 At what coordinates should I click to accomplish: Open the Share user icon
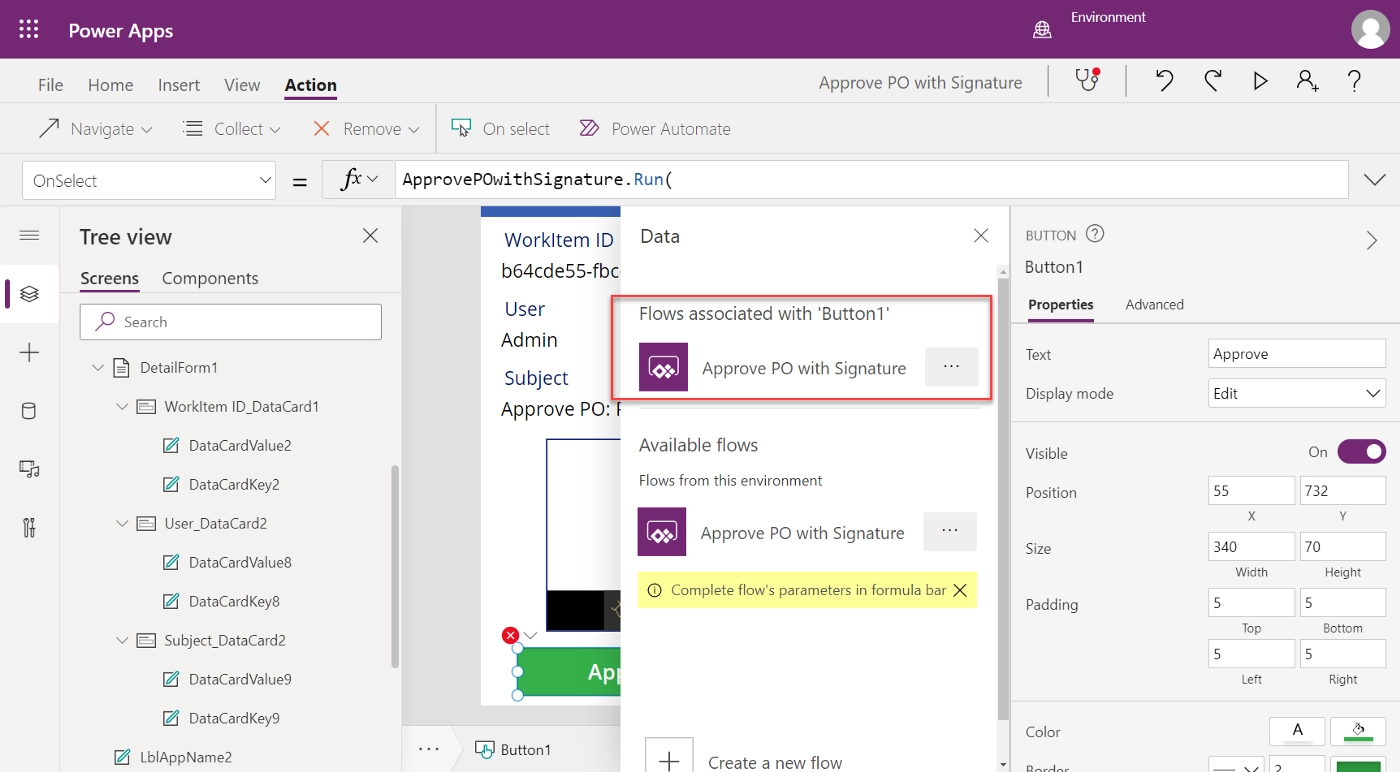(1307, 82)
